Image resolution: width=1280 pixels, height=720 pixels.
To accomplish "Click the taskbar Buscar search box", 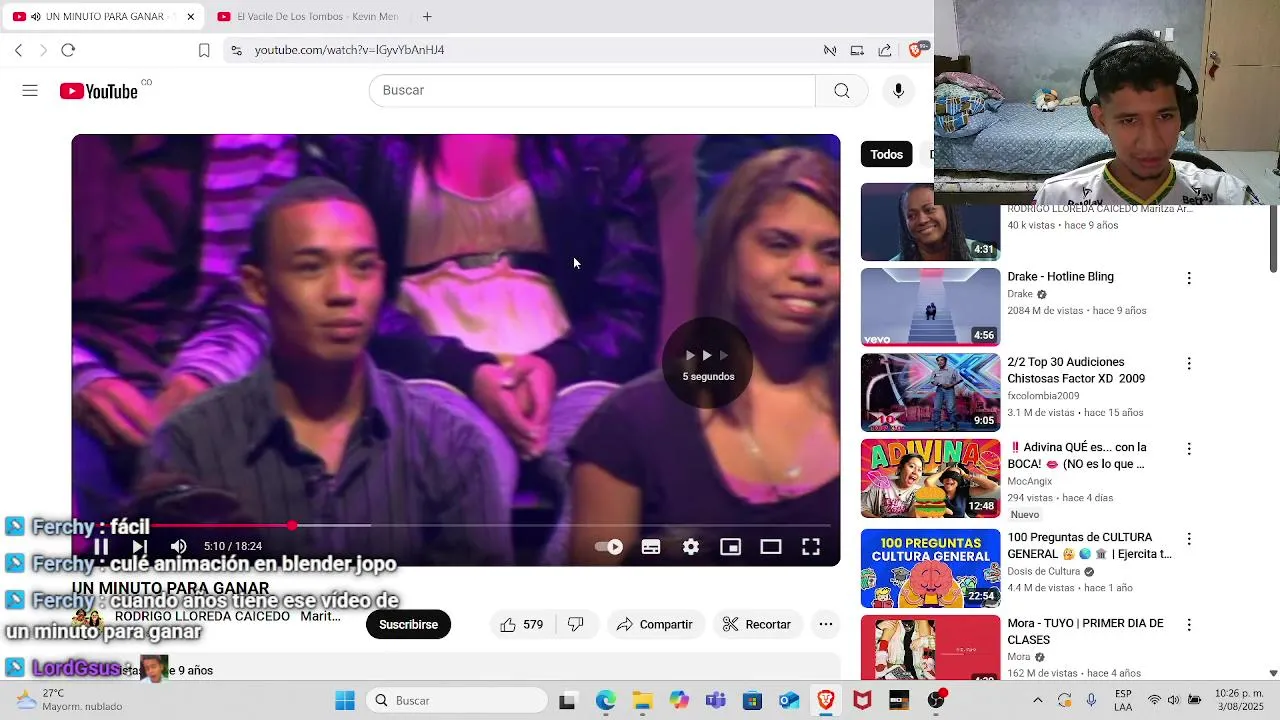I will point(457,701).
